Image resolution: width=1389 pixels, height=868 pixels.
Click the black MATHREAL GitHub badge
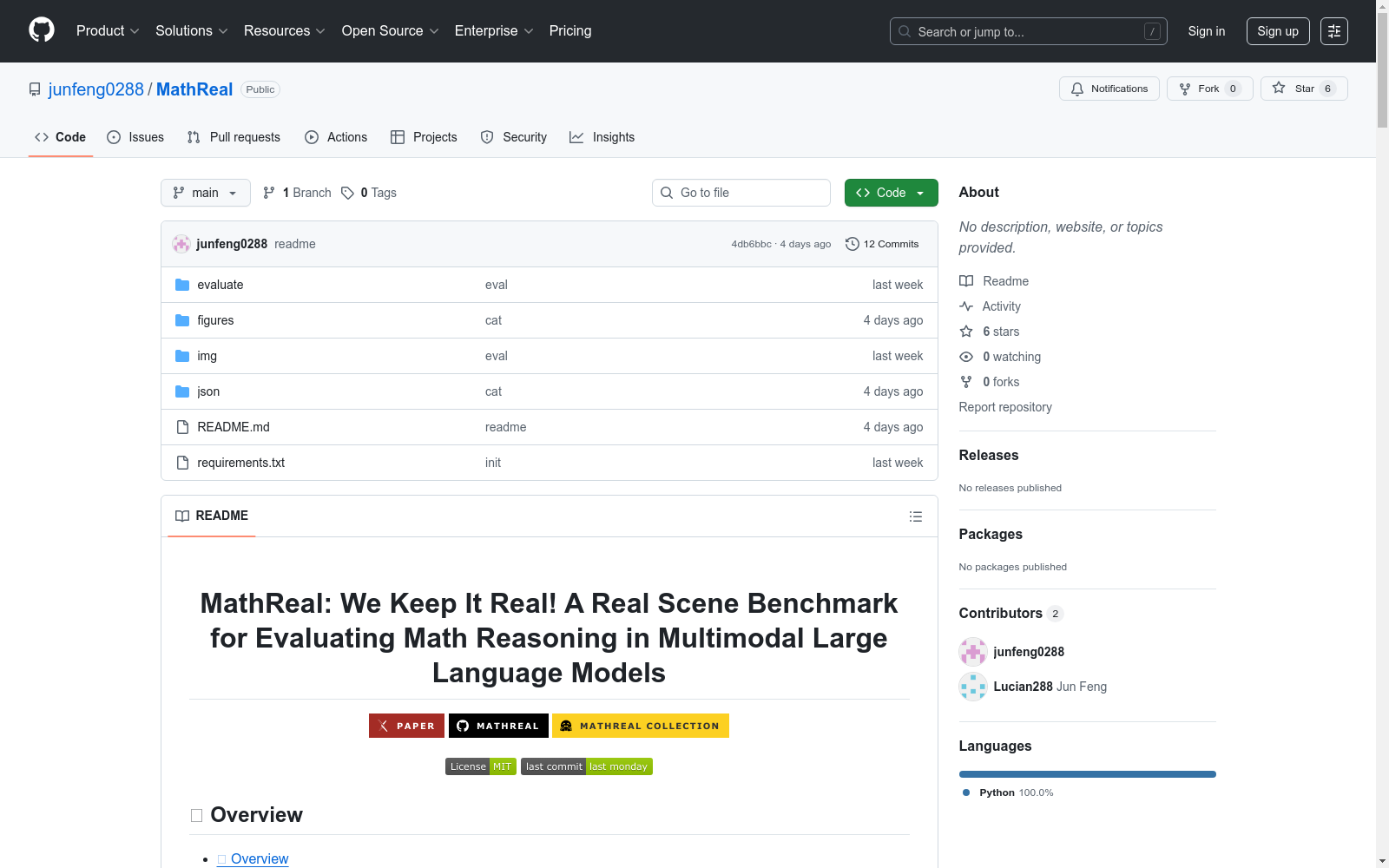click(498, 726)
